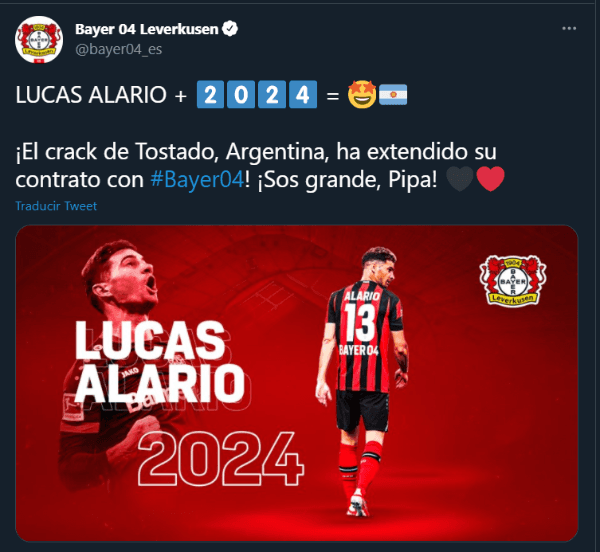Click the blue keycap digit 0 emoji
The width and height of the screenshot is (600, 552).
pyautogui.click(x=241, y=94)
